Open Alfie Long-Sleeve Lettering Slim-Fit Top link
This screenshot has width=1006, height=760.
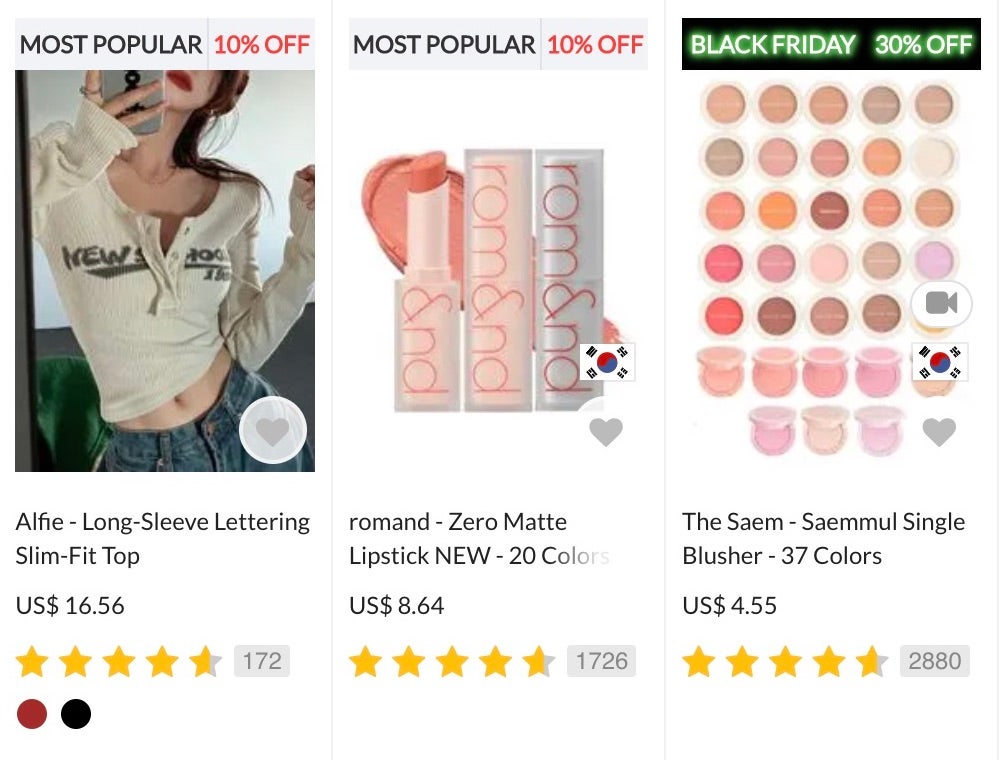tap(163, 539)
